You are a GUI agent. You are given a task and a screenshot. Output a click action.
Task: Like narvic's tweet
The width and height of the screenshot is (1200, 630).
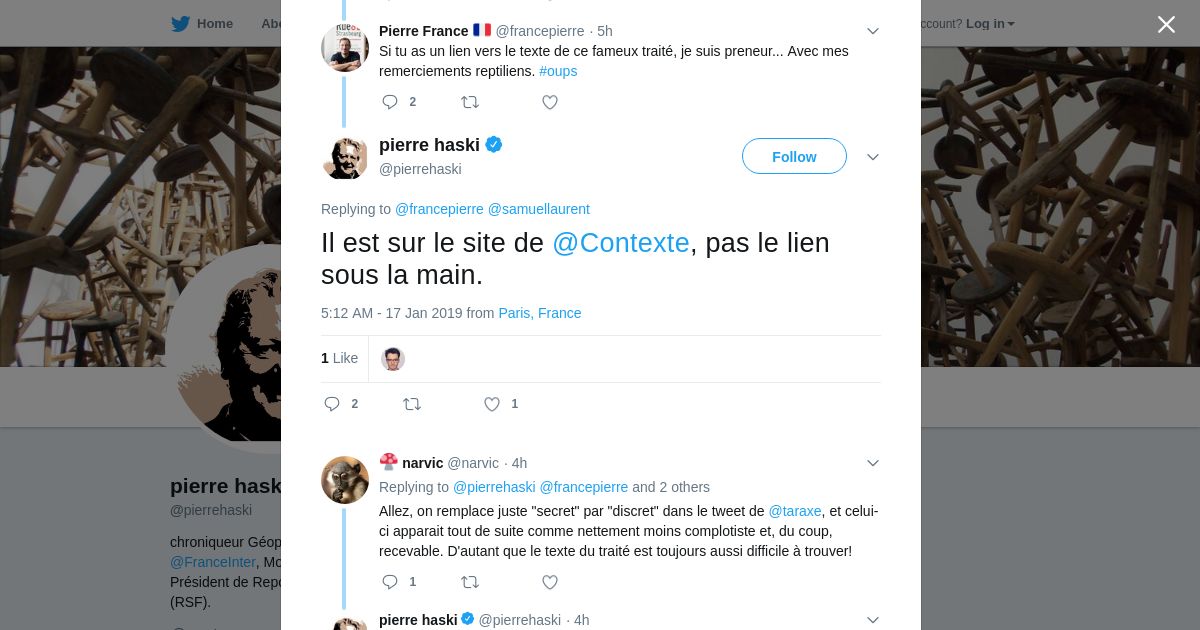pos(550,582)
